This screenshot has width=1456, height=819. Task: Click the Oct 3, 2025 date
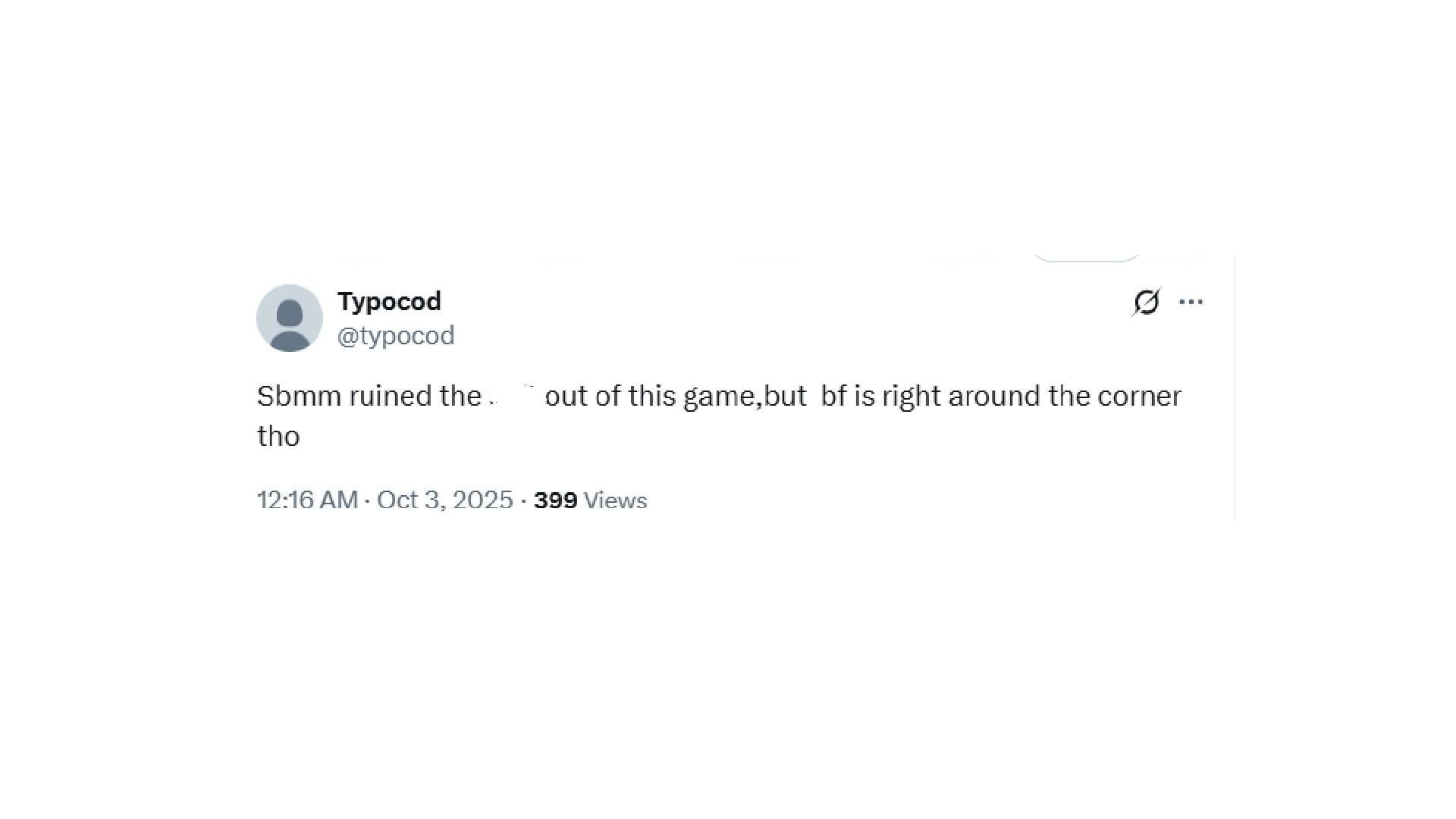tap(445, 500)
